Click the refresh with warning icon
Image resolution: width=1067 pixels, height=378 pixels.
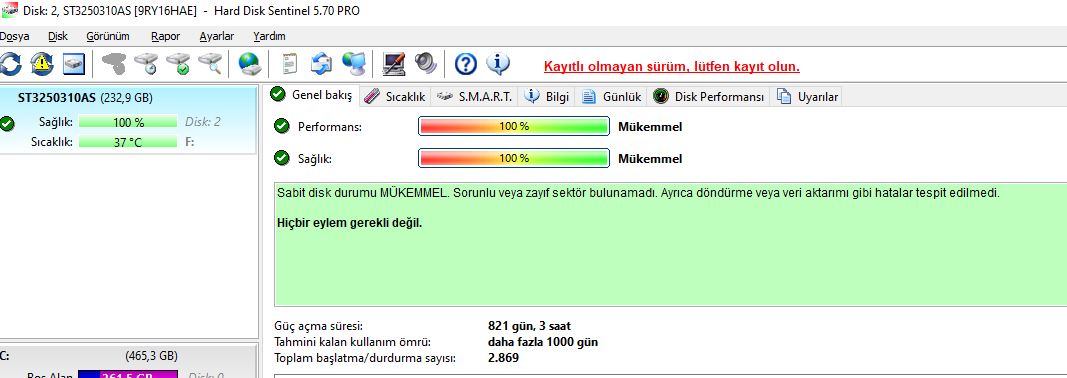click(42, 64)
